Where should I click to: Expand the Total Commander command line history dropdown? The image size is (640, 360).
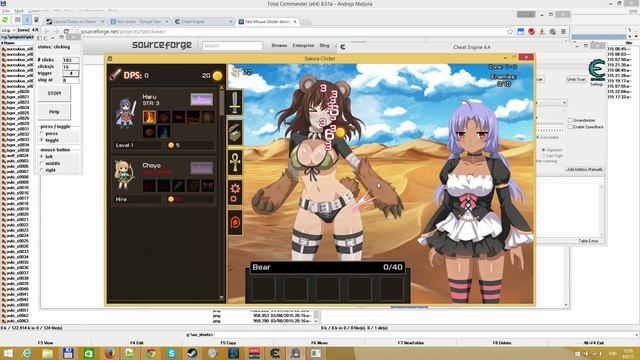click(637, 335)
